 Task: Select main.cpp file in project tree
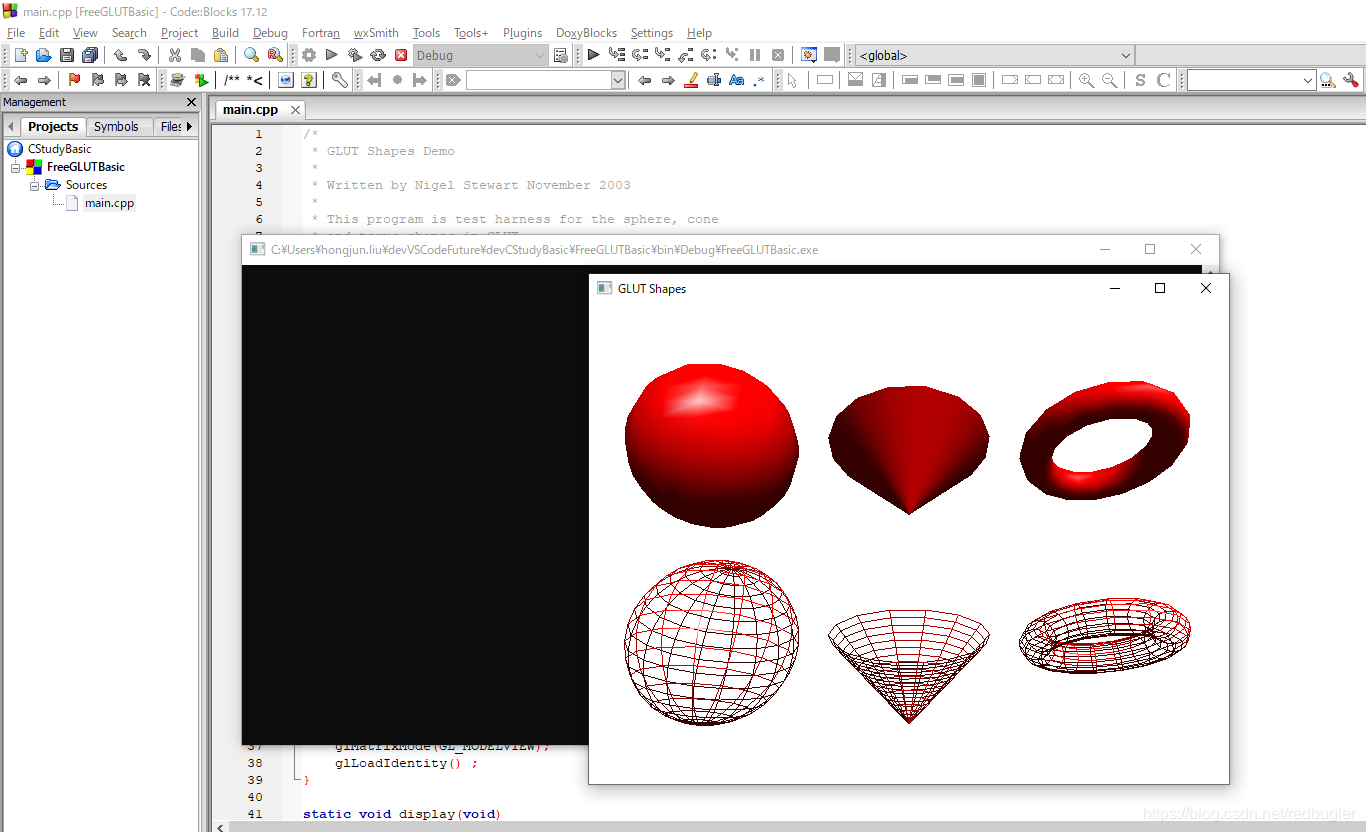pyautogui.click(x=109, y=203)
